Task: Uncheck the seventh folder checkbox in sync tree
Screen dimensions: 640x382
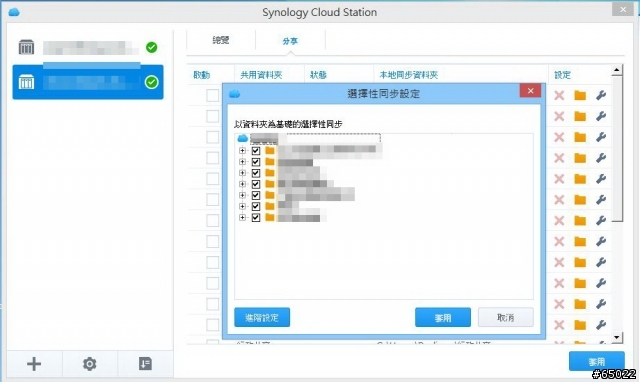Action: coord(256,218)
